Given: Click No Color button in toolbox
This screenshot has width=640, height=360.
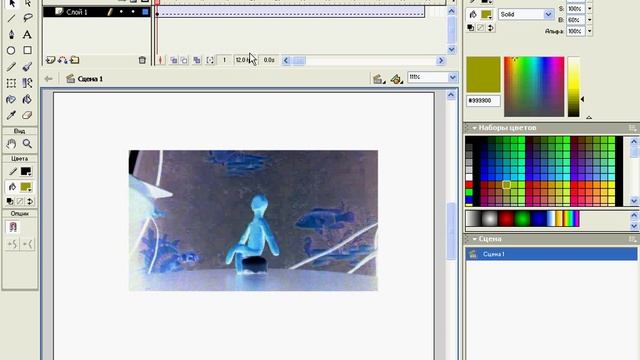Looking at the screenshot, I should [20, 202].
